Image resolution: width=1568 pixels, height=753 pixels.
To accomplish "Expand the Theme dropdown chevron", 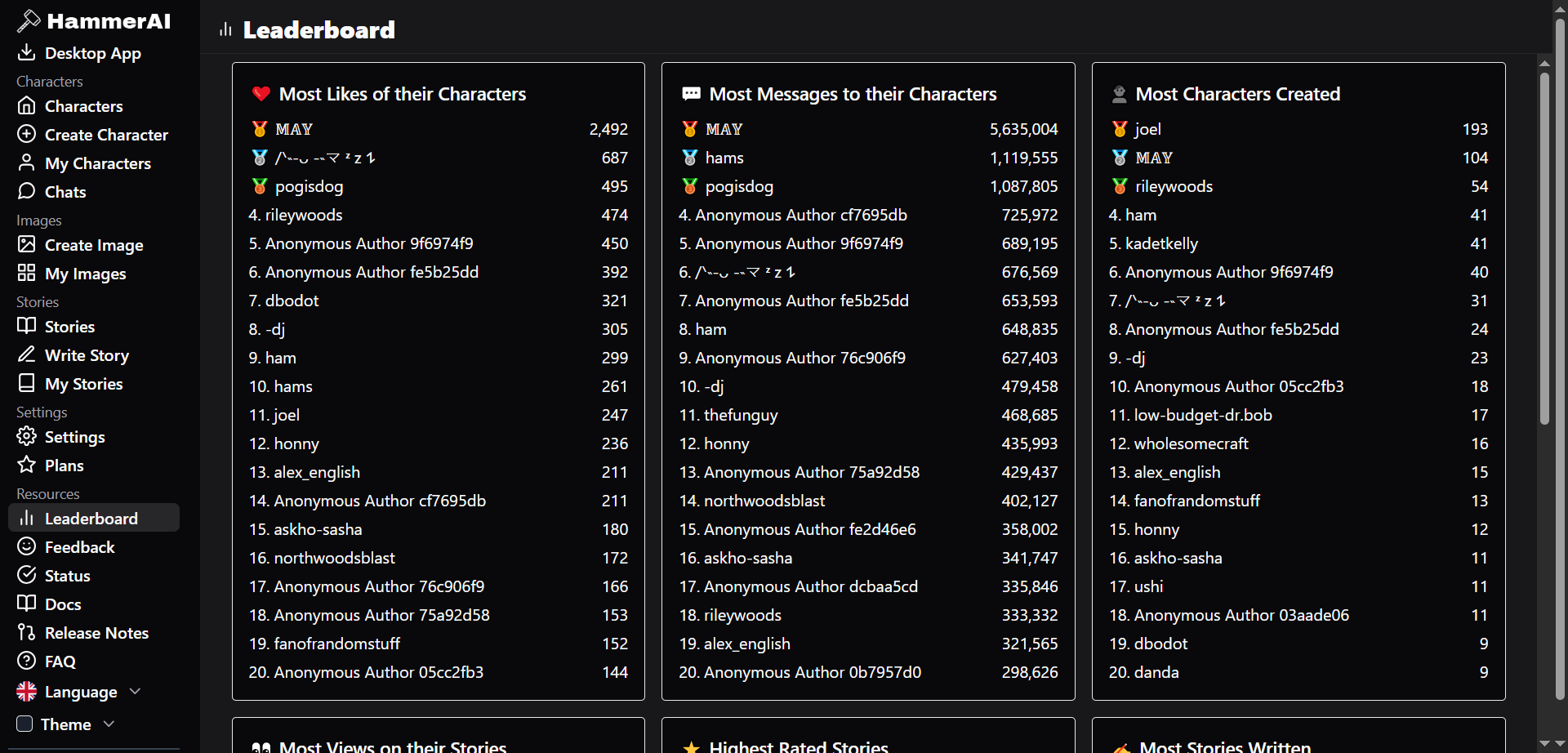I will click(109, 724).
